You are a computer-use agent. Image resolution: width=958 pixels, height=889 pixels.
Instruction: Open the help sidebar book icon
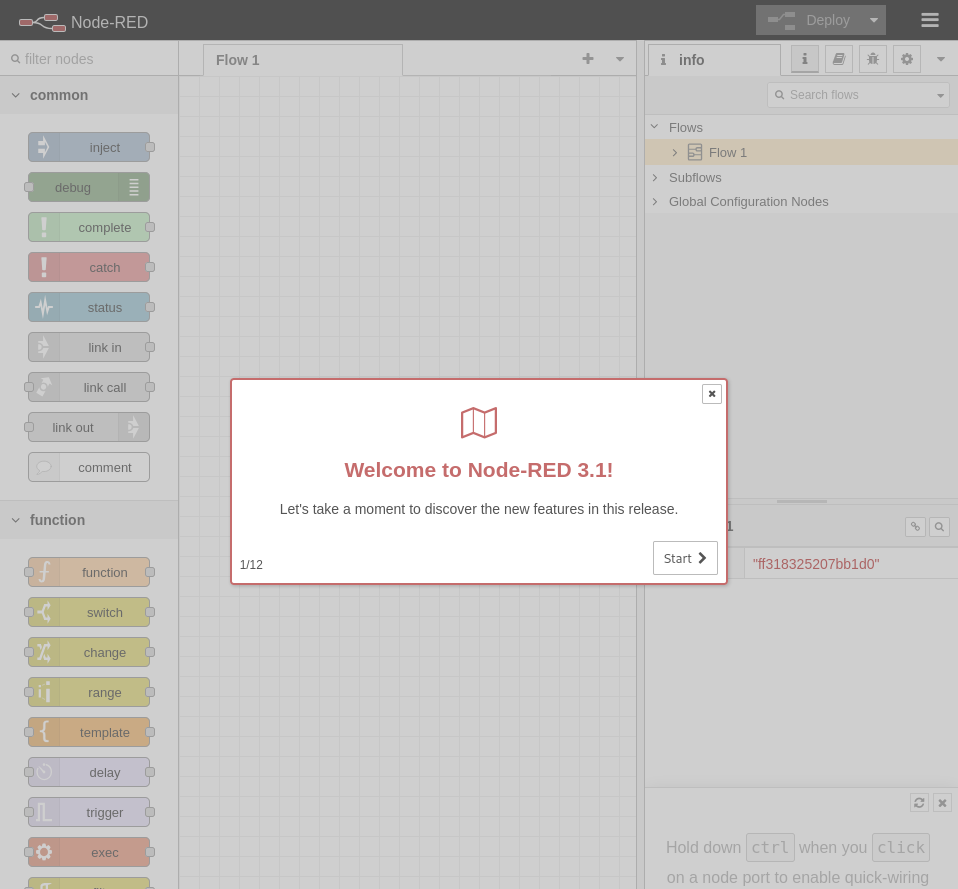point(838,58)
